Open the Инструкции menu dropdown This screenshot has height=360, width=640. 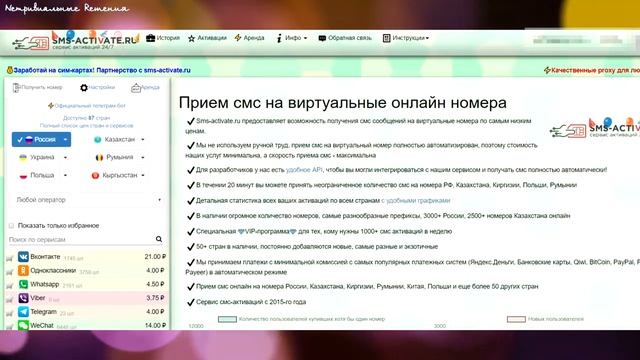click(406, 38)
